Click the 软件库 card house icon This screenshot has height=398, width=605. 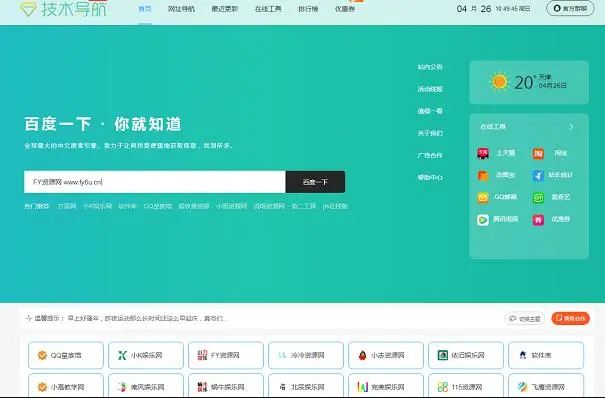523,355
